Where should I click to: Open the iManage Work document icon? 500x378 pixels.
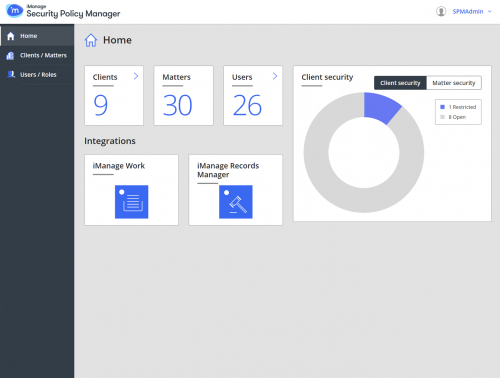pyautogui.click(x=132, y=202)
